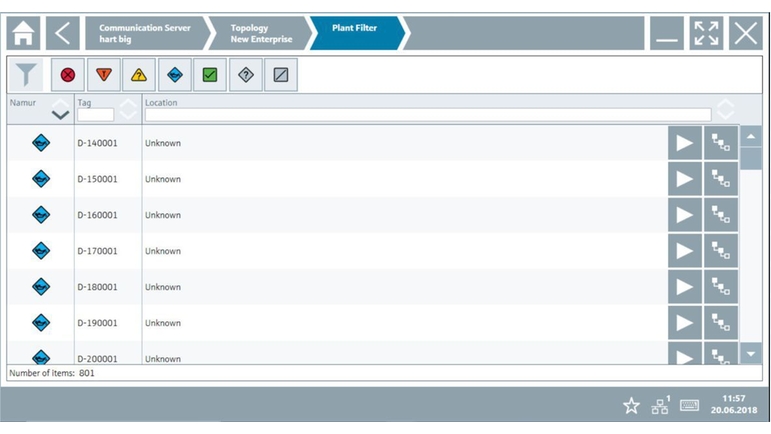Toggle fullscreen with the expand arrows icon
Screen dimensions: 771x434
coord(706,33)
